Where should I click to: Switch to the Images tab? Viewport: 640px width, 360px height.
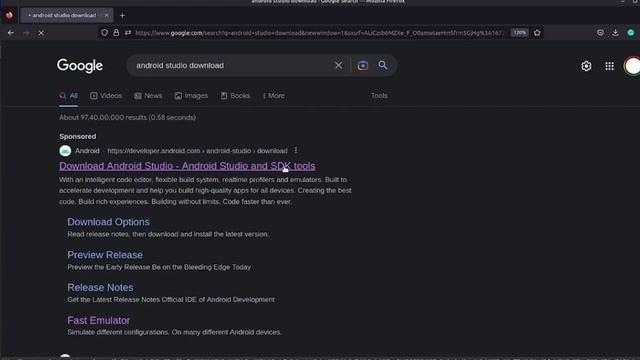191,96
